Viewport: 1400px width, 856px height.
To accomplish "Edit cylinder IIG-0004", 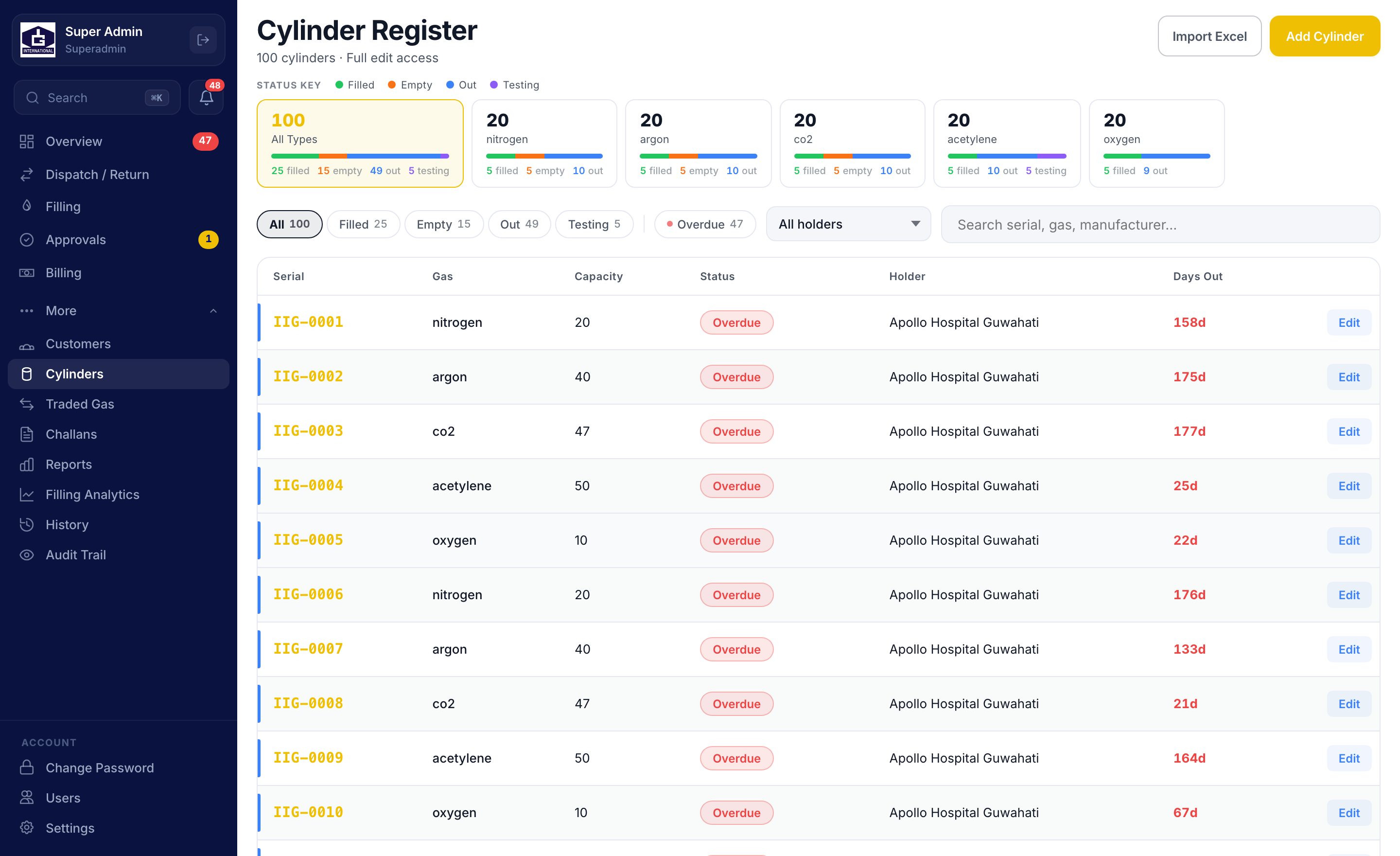I will pos(1349,486).
